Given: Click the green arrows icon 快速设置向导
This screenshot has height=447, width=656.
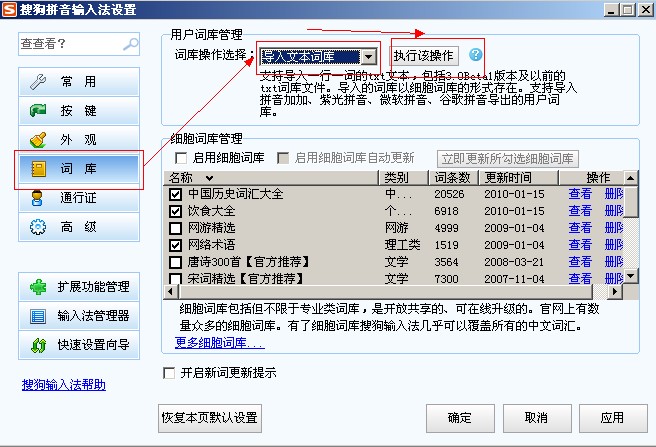Looking at the screenshot, I should click(38, 345).
